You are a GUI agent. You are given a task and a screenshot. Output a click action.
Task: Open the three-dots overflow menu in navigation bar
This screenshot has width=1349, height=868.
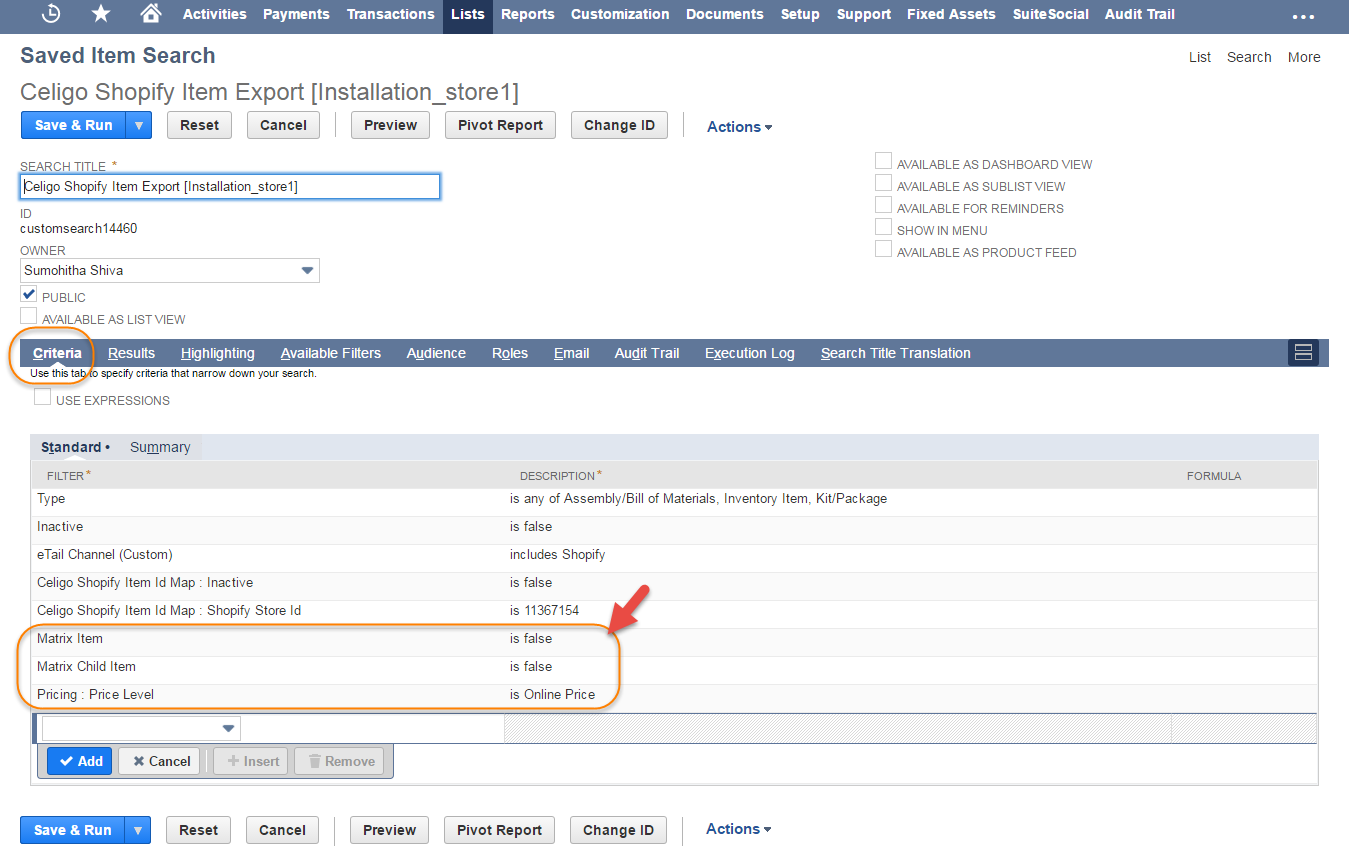coord(1303,17)
